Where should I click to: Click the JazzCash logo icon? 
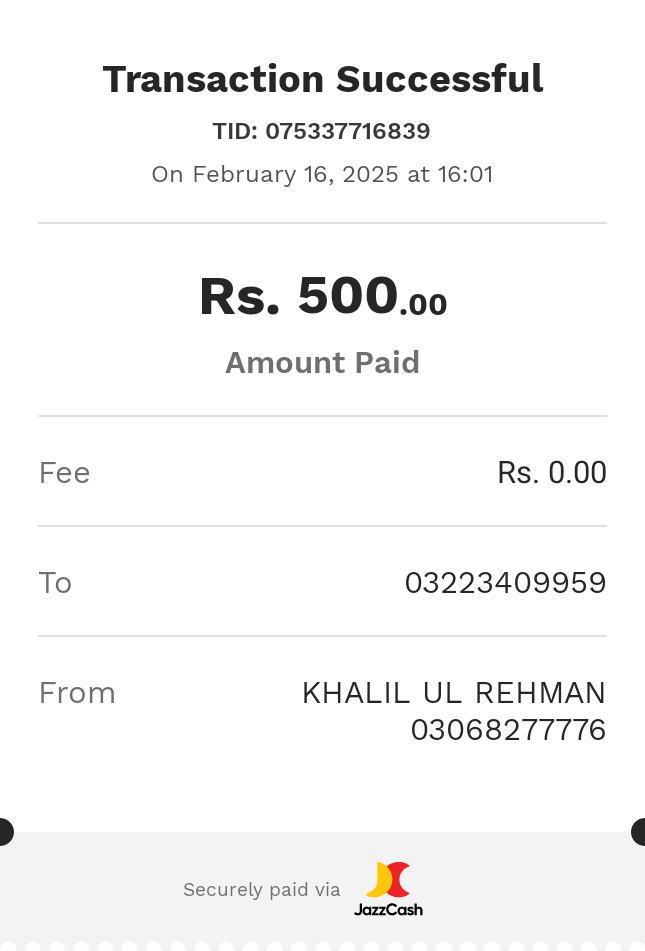(x=388, y=880)
